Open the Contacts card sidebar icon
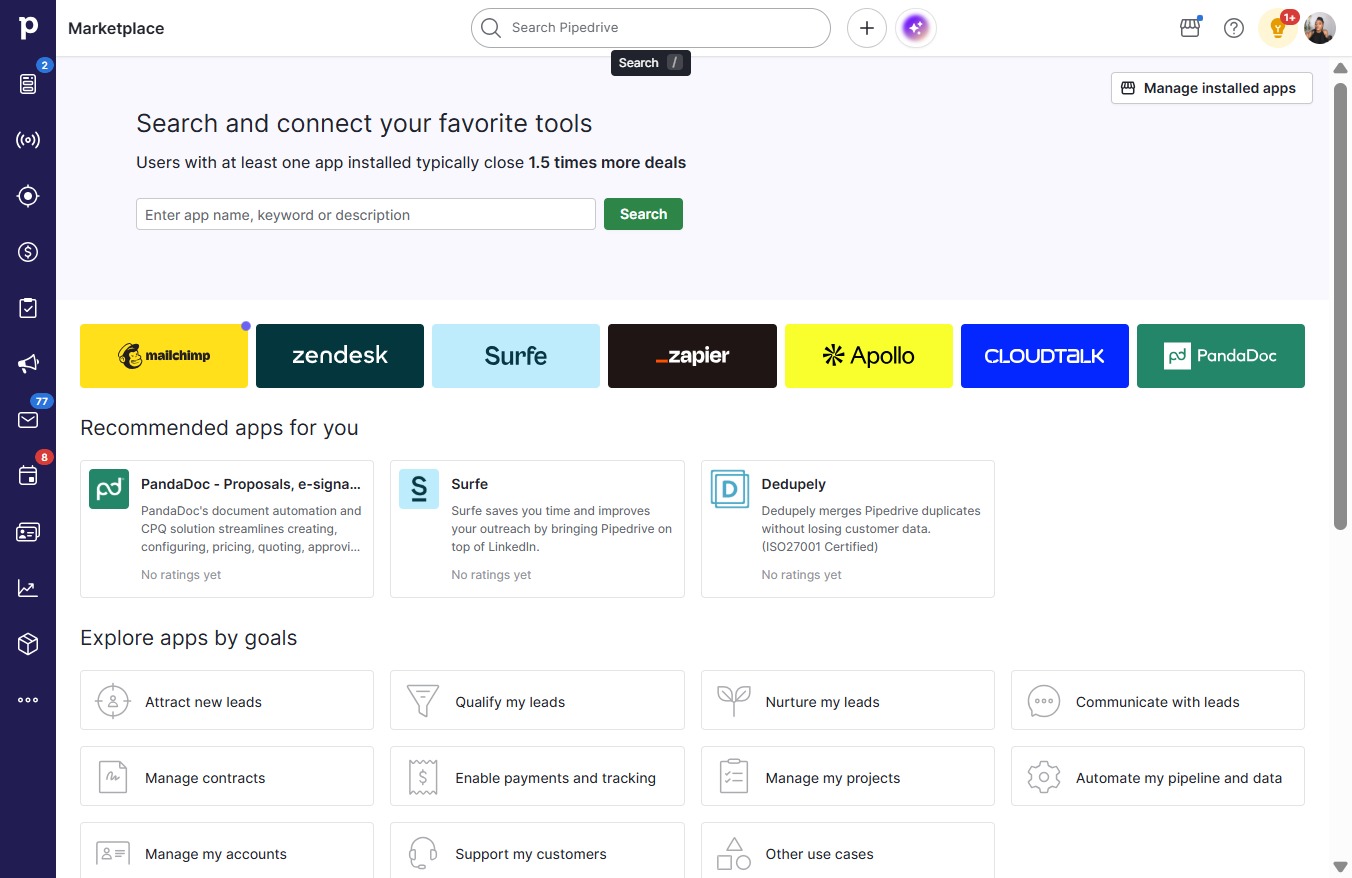 28,532
